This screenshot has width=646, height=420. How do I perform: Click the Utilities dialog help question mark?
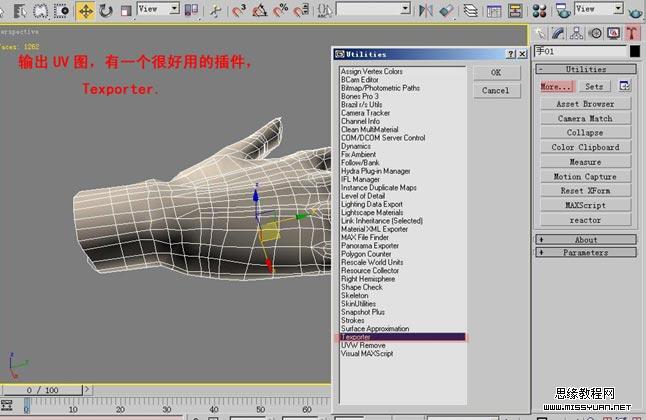pos(511,54)
